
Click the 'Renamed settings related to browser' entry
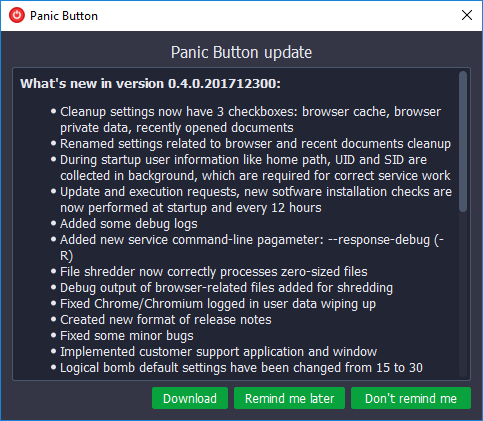255,144
